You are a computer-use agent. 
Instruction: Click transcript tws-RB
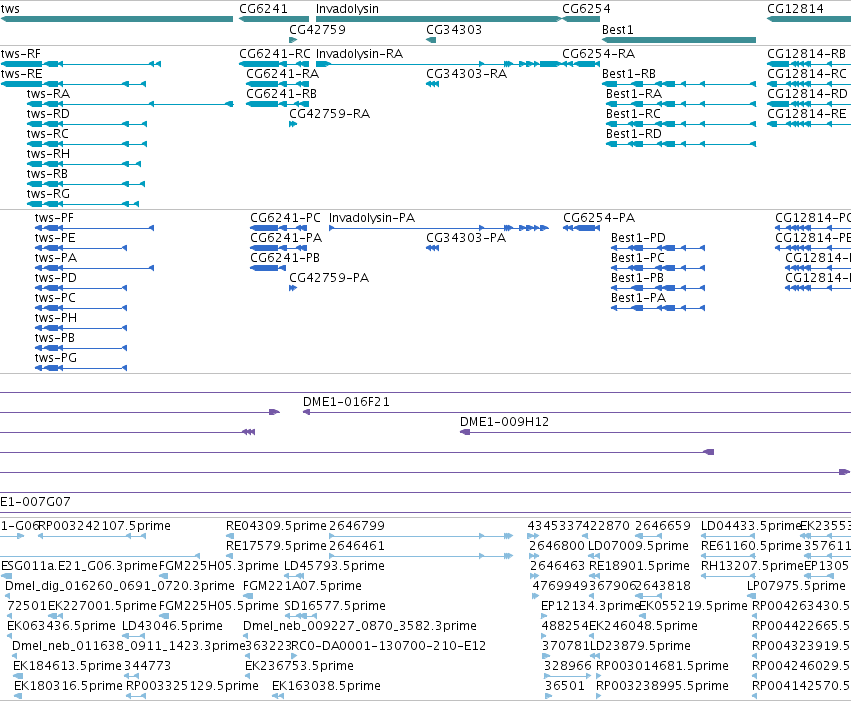(47, 174)
